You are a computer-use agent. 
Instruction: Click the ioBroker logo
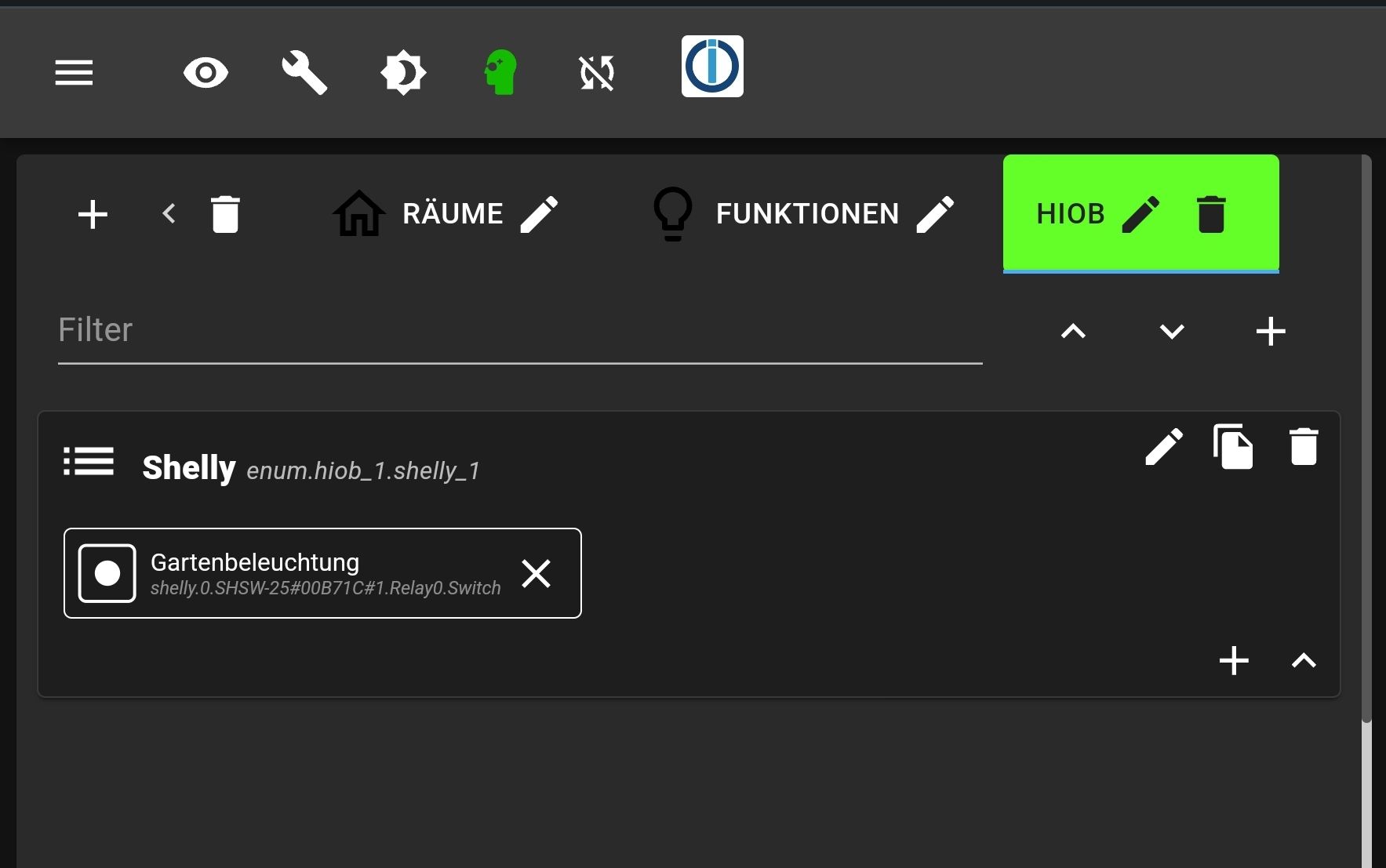tap(712, 67)
